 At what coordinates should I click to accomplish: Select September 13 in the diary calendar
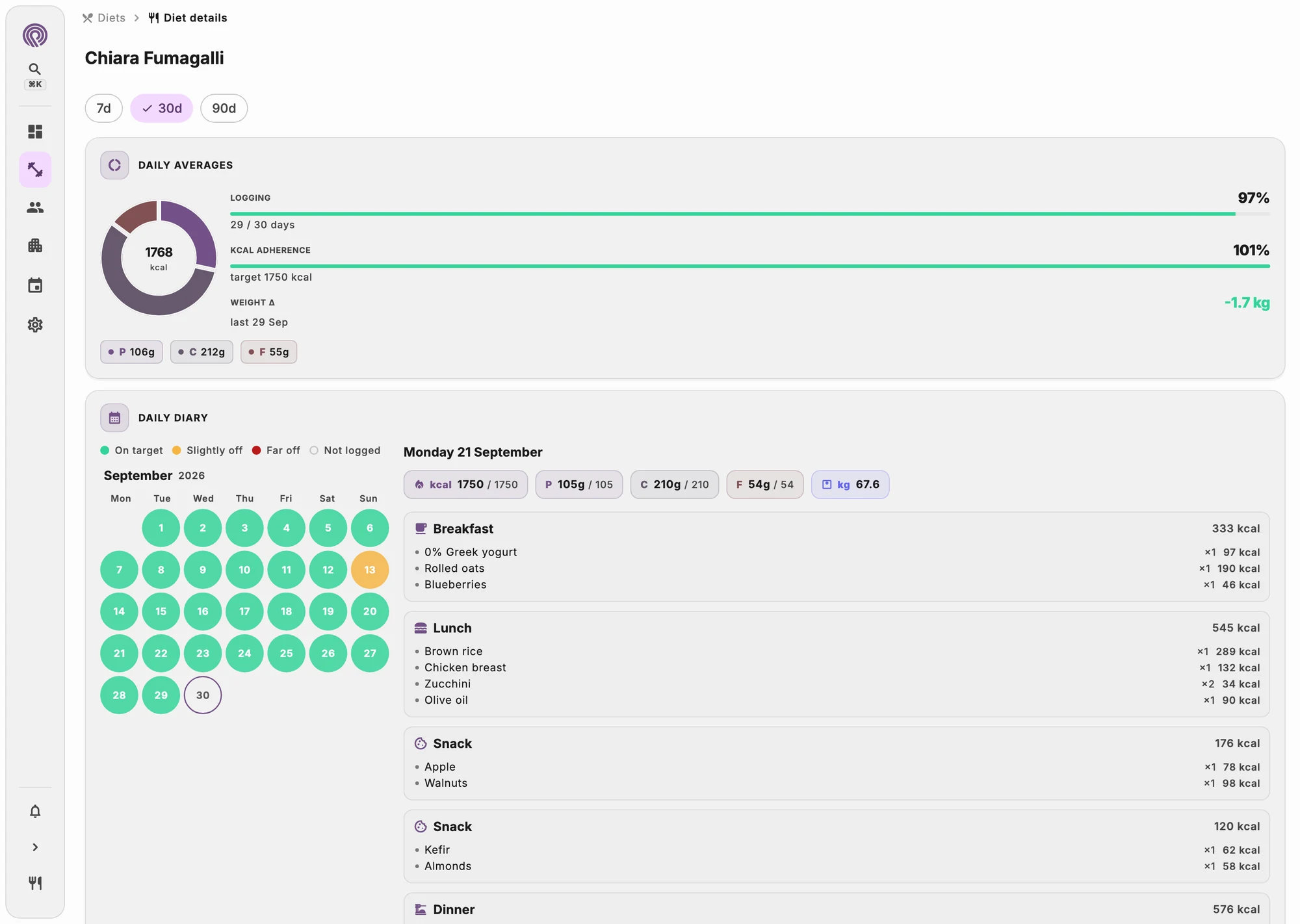(x=370, y=570)
